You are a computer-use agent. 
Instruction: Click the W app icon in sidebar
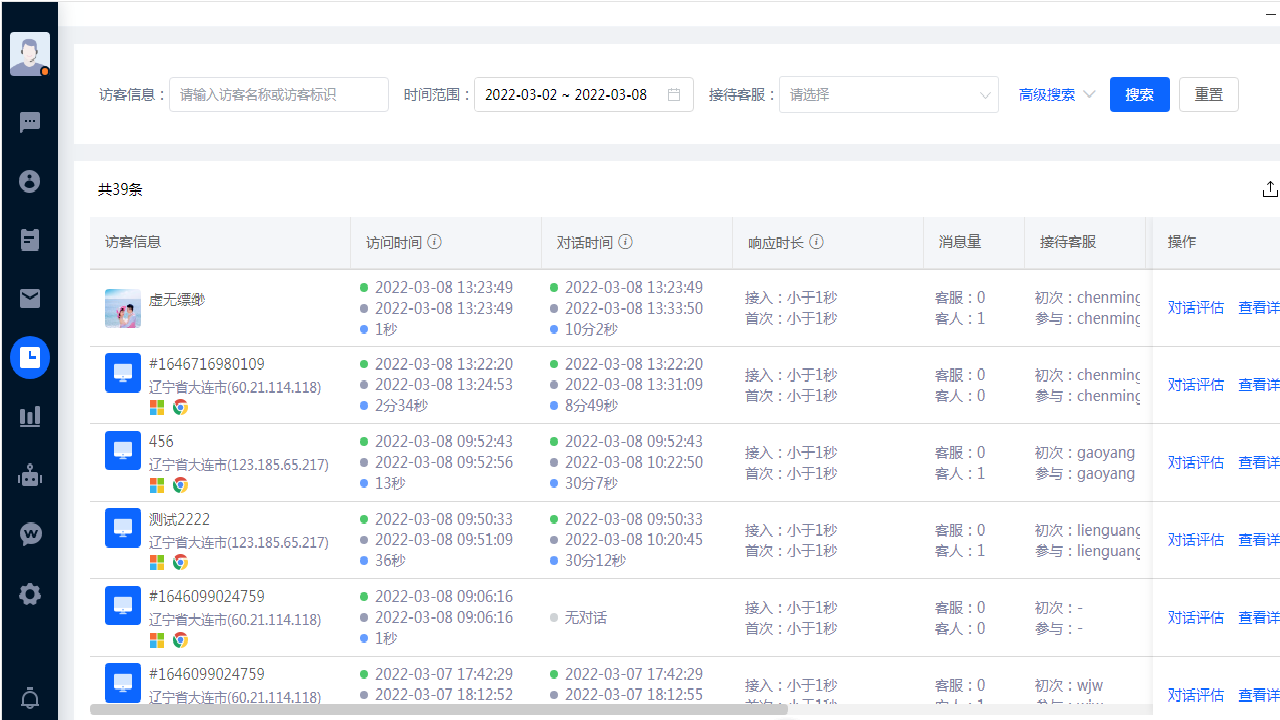tap(30, 533)
